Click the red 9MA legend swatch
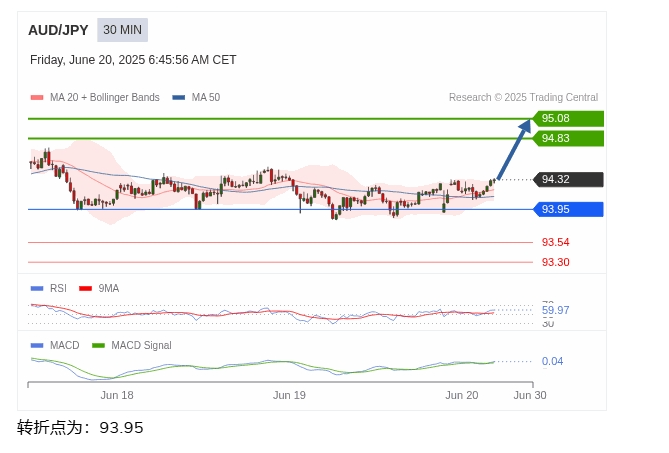 pyautogui.click(x=86, y=288)
